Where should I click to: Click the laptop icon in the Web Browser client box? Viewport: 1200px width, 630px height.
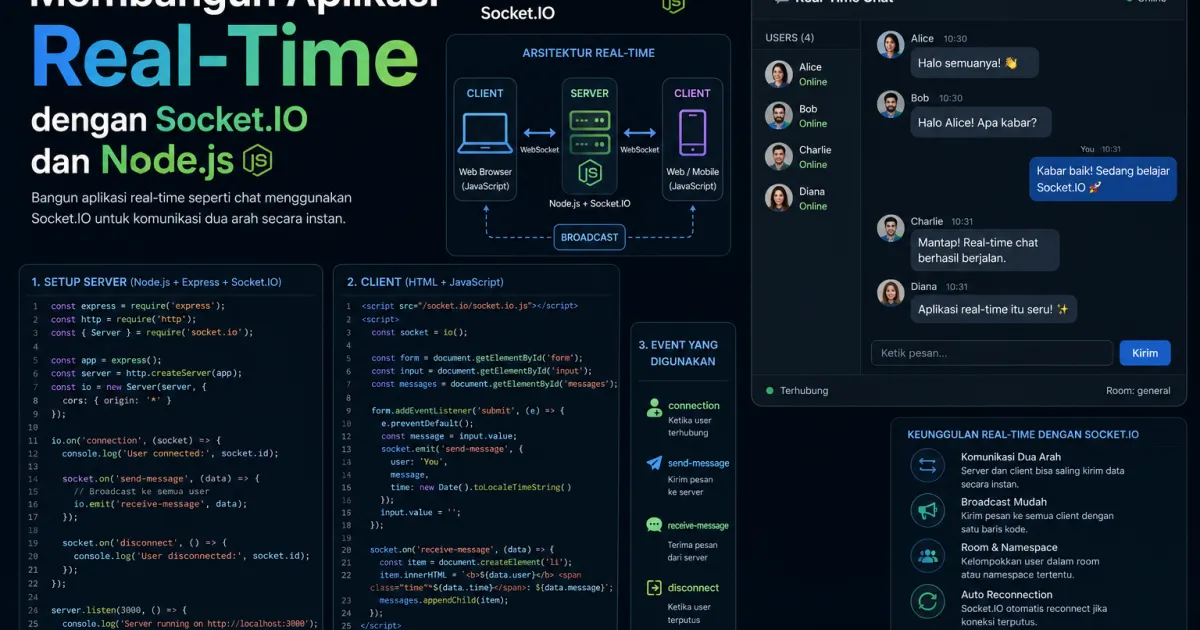(x=485, y=132)
